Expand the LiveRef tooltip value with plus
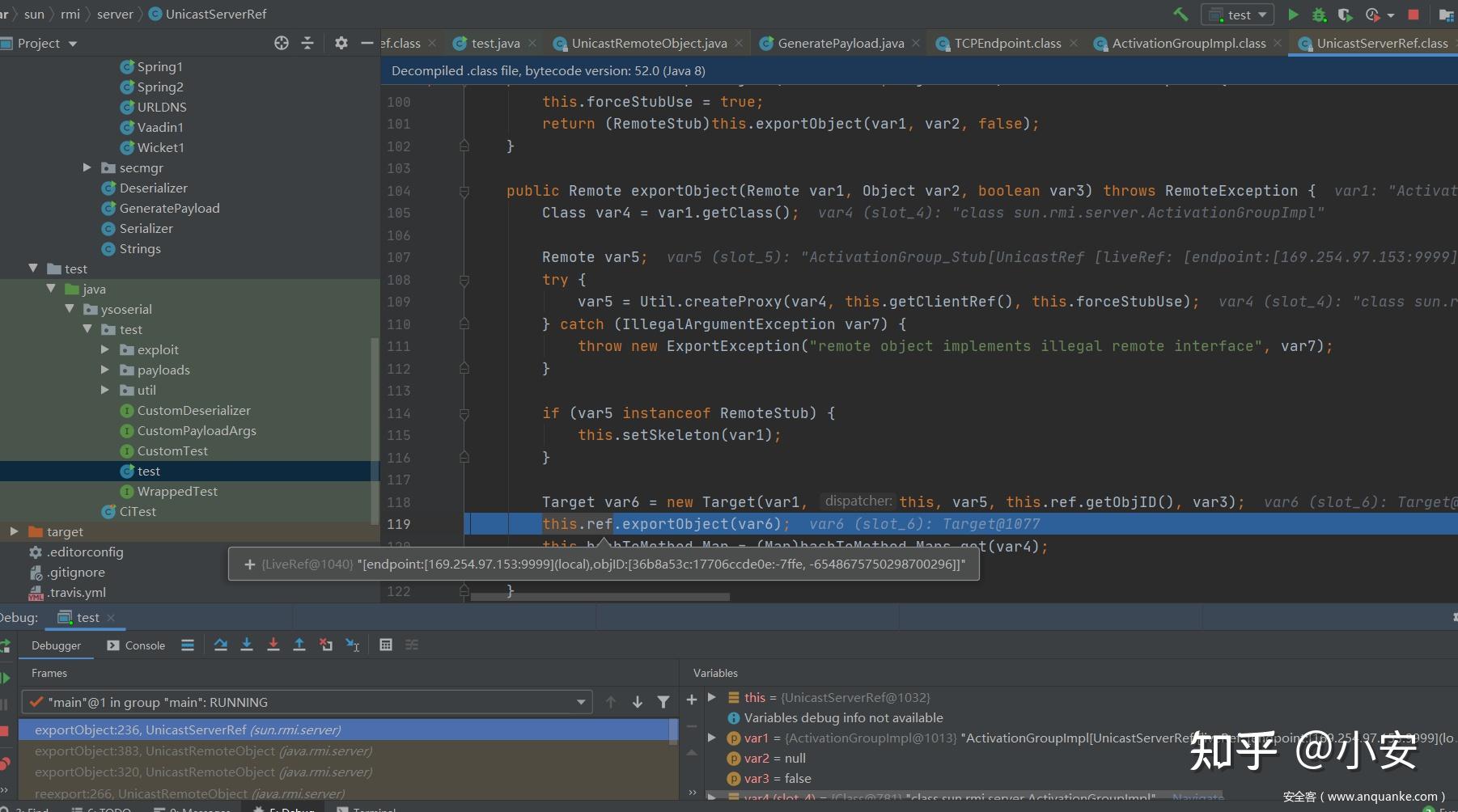Image resolution: width=1458 pixels, height=812 pixels. click(x=250, y=564)
